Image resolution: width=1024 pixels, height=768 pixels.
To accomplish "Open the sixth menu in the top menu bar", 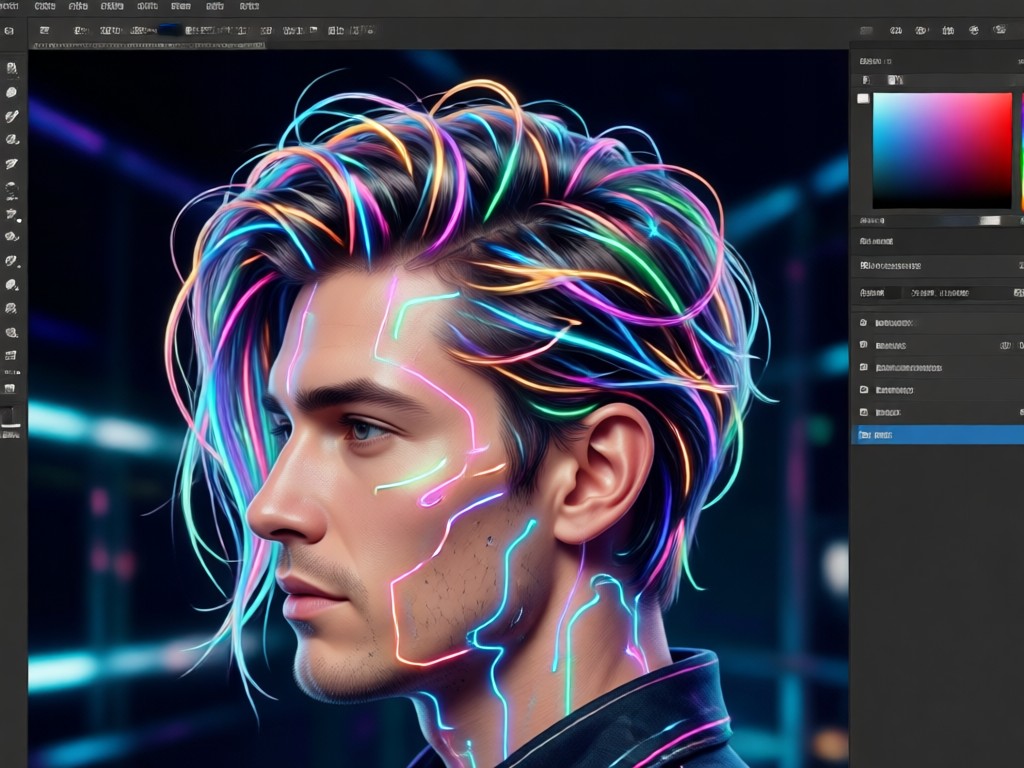I will (181, 6).
